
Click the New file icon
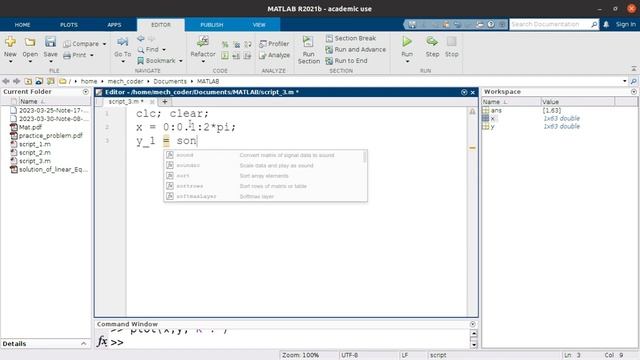(x=10, y=42)
